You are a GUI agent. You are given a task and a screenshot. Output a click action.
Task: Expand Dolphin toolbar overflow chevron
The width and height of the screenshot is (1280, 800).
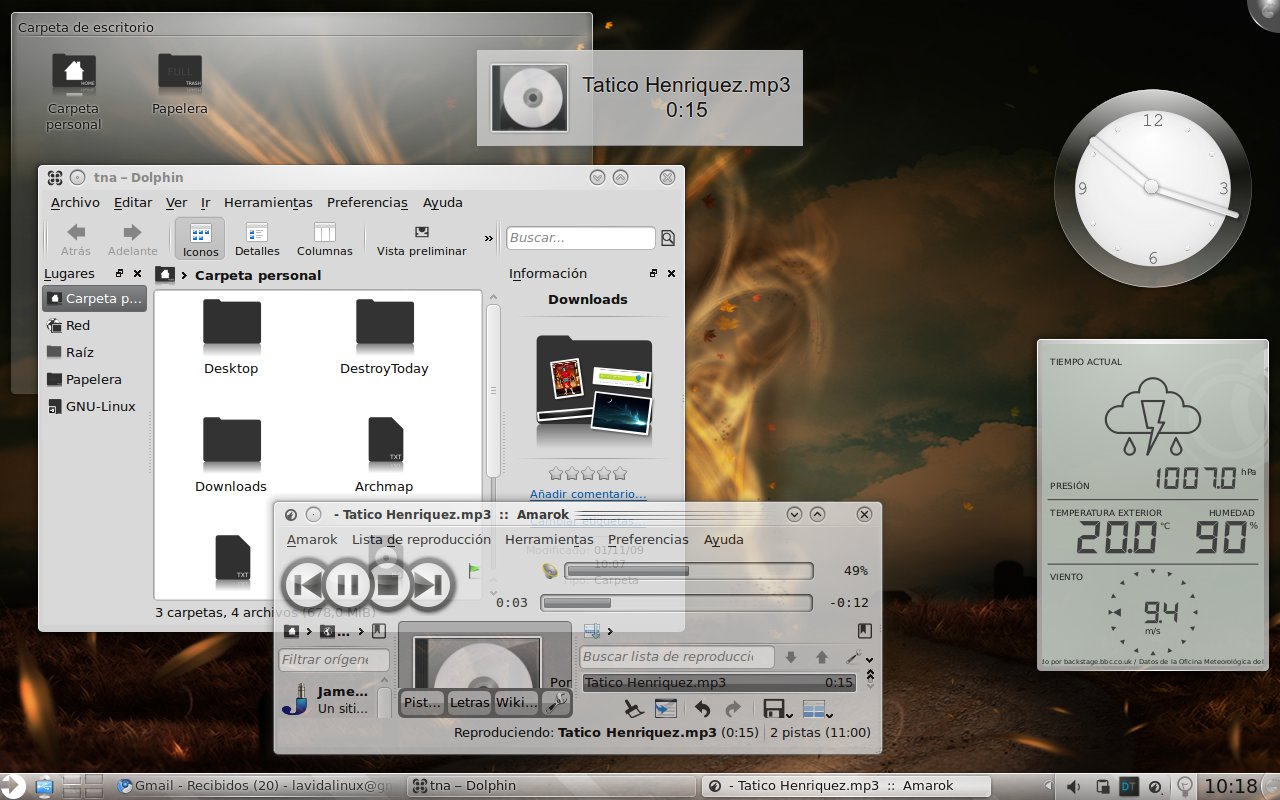(x=489, y=238)
